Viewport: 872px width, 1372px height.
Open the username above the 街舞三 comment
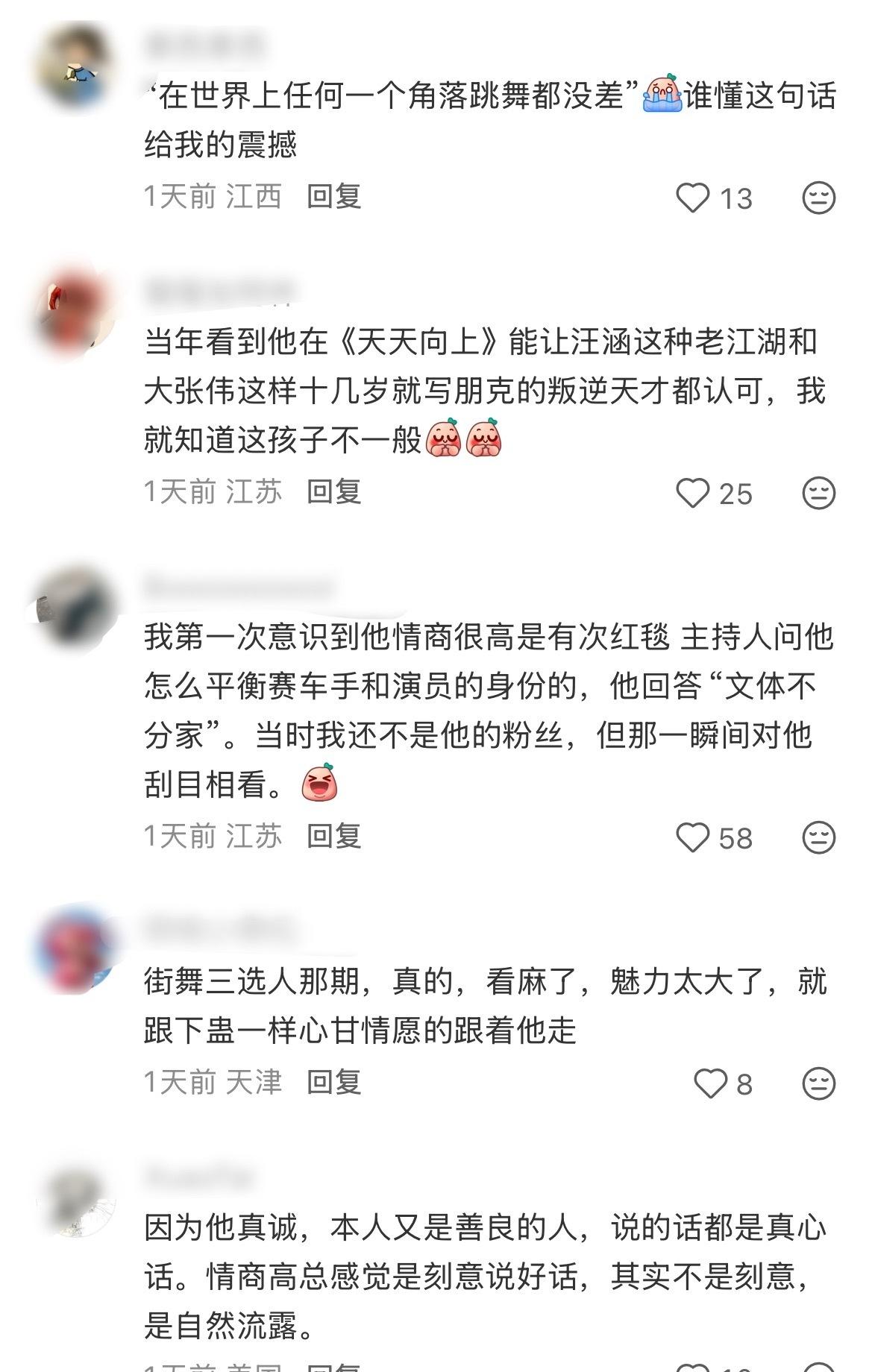point(221,930)
